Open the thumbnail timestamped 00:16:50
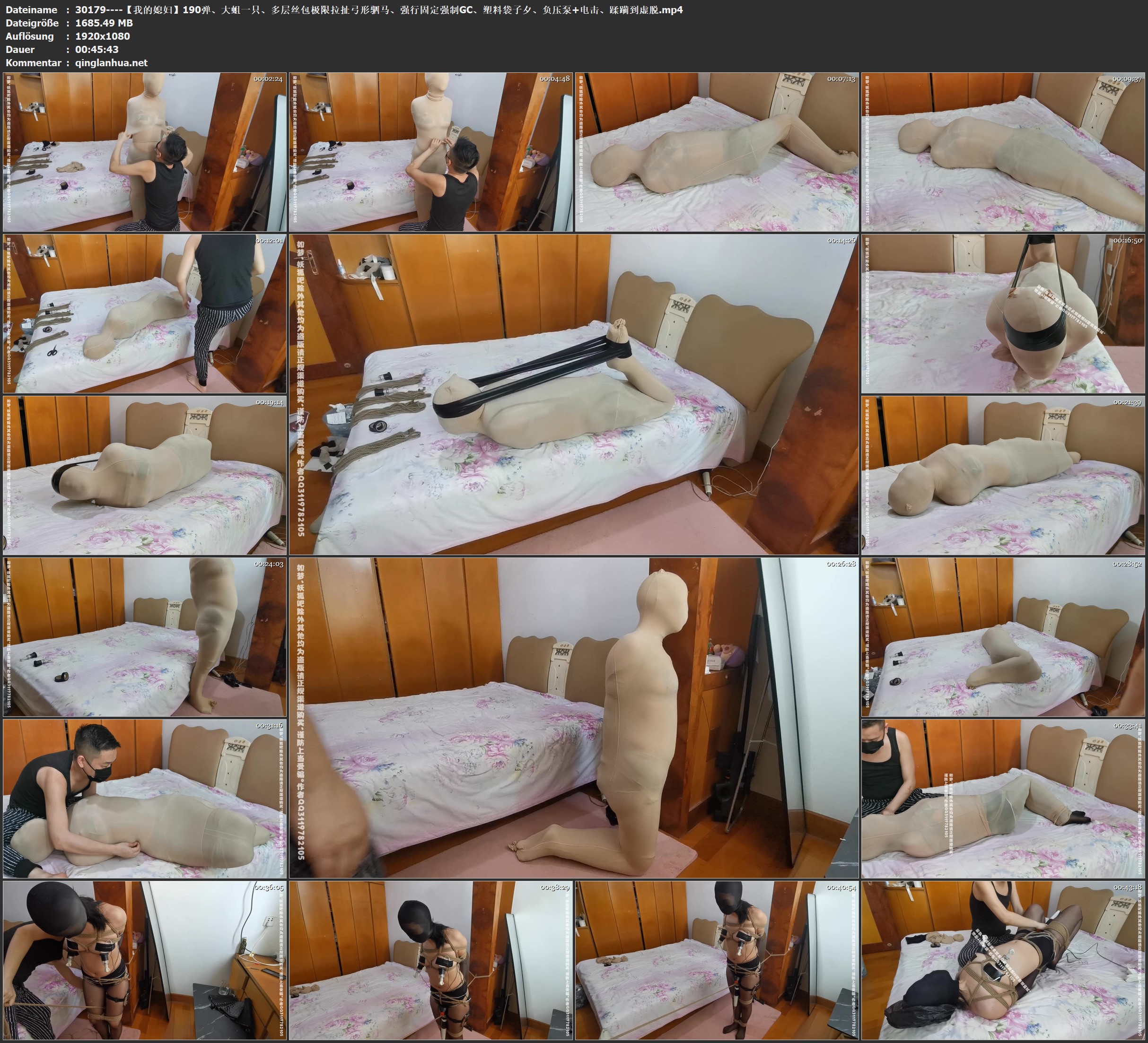This screenshot has height=1043, width=1148. click(x=1003, y=313)
